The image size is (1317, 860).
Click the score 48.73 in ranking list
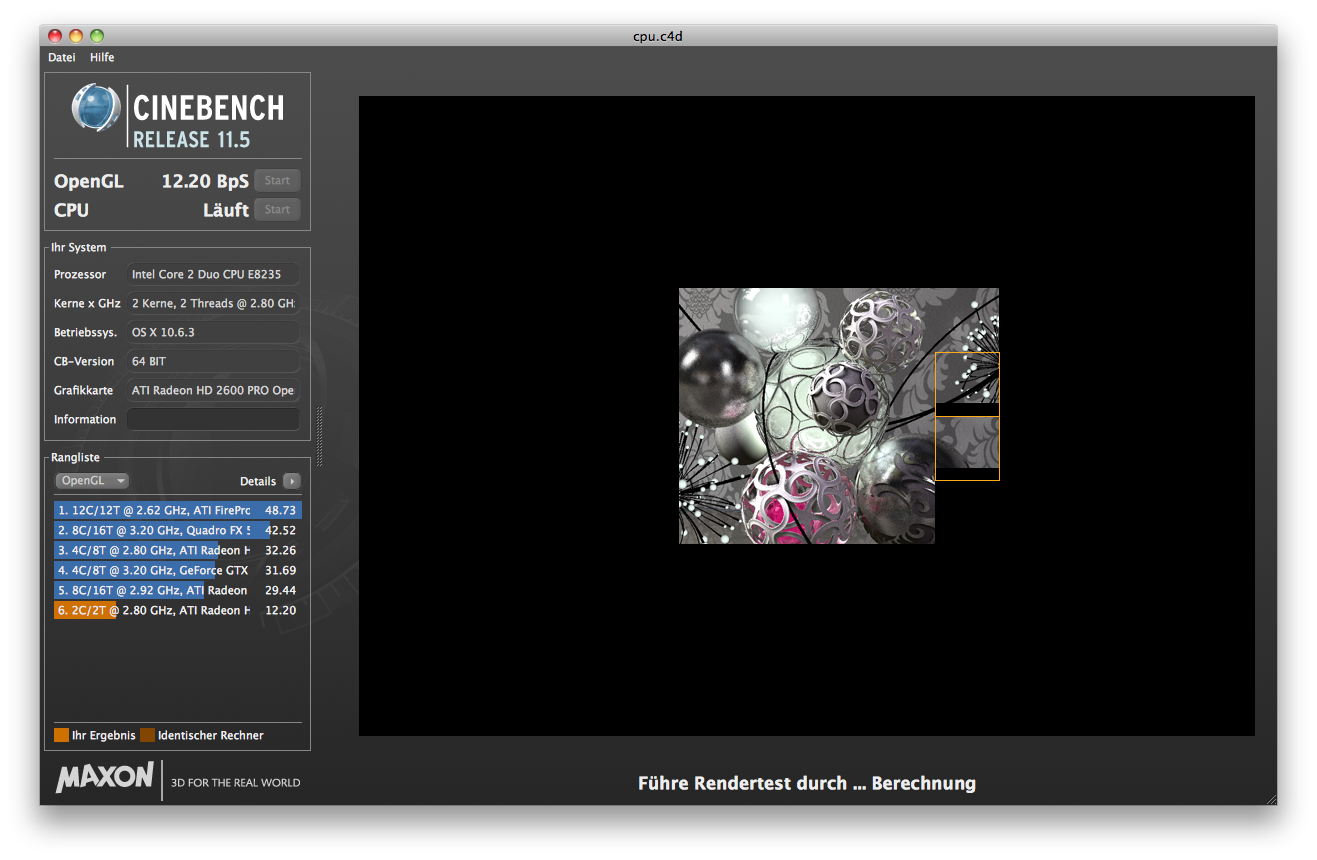[280, 510]
